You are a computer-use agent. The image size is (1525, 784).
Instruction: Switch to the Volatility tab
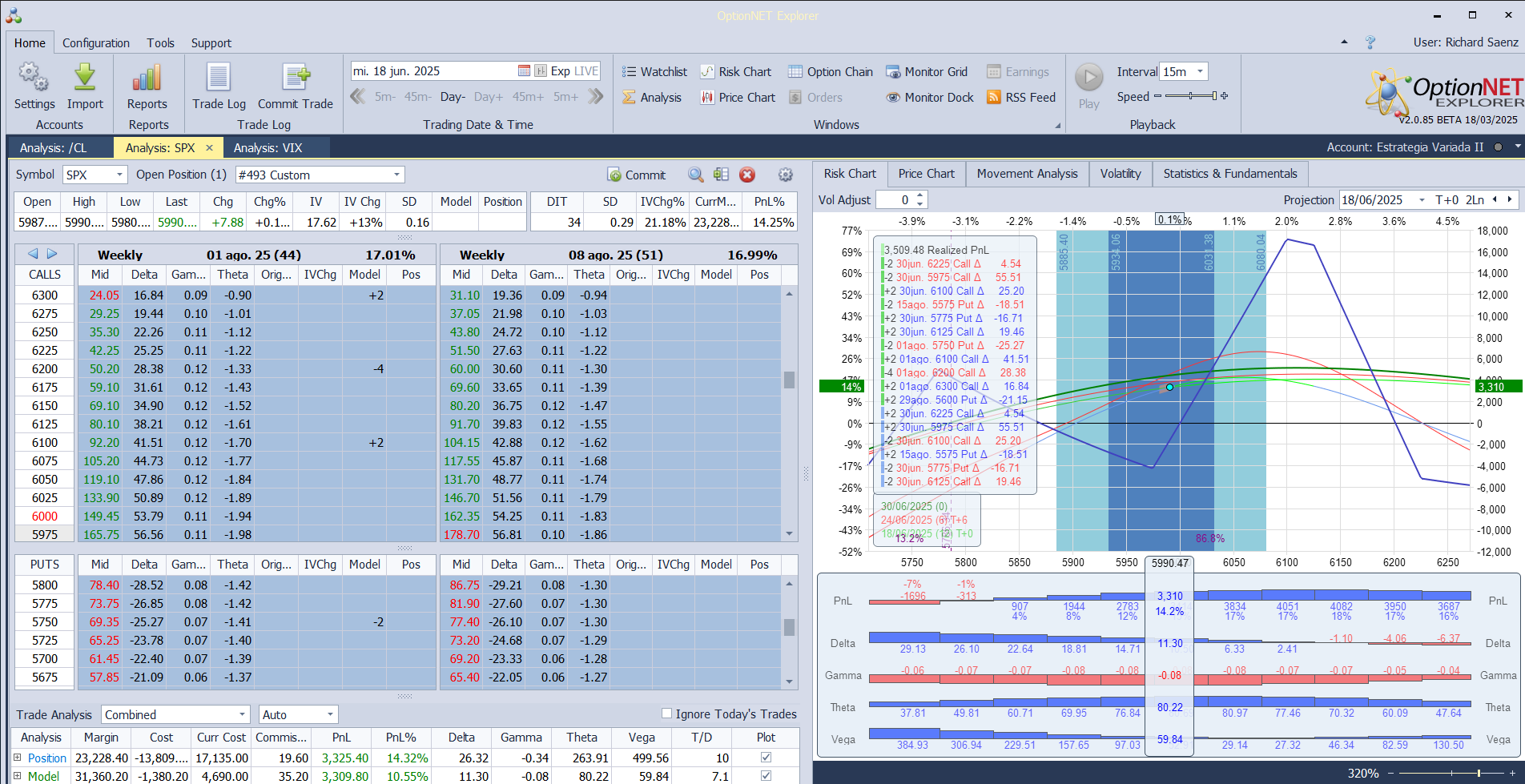pyautogui.click(x=1121, y=174)
